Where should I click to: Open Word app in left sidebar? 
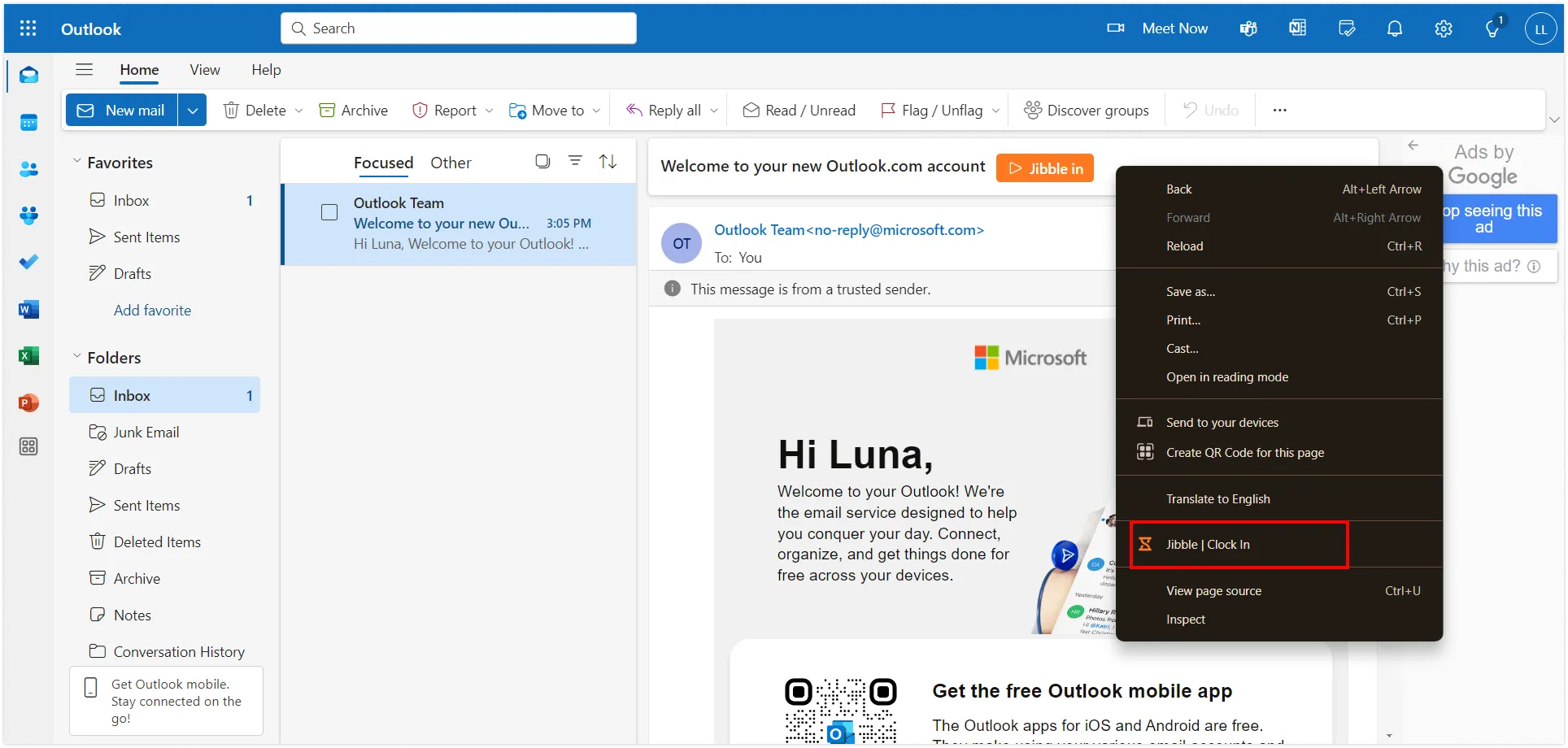pos(28,310)
